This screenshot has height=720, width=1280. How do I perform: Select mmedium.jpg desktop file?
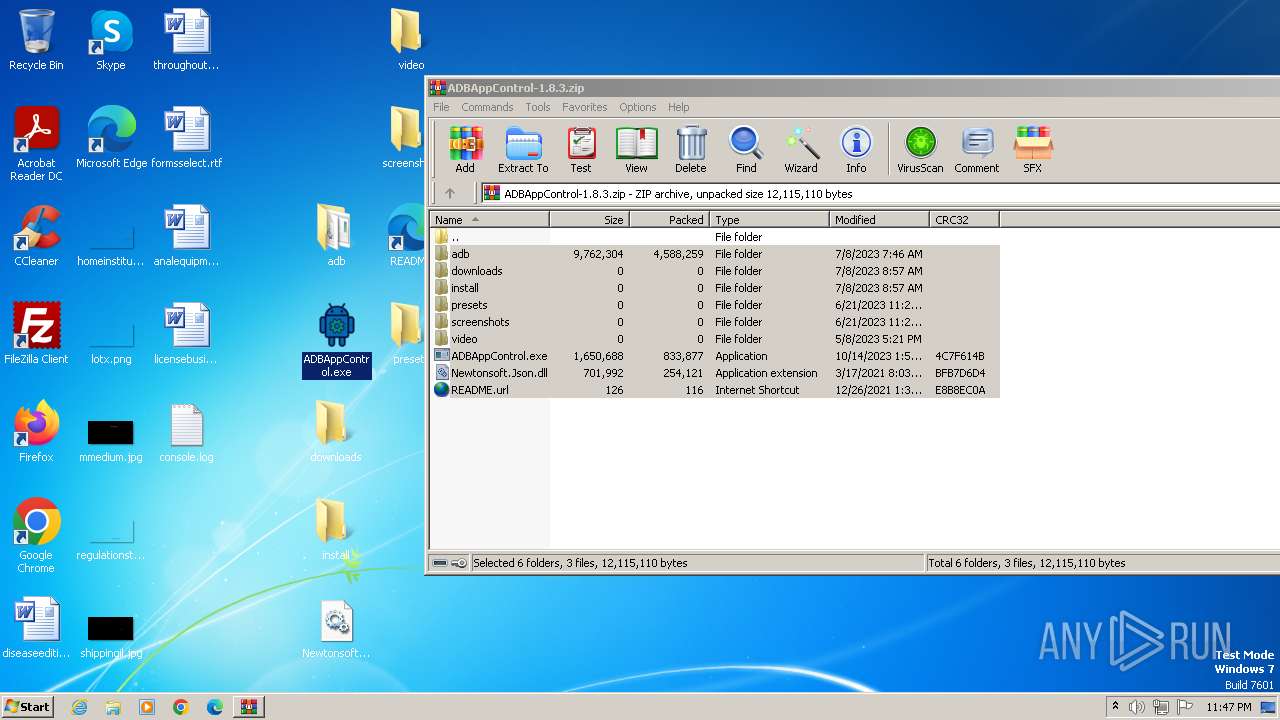click(x=111, y=438)
